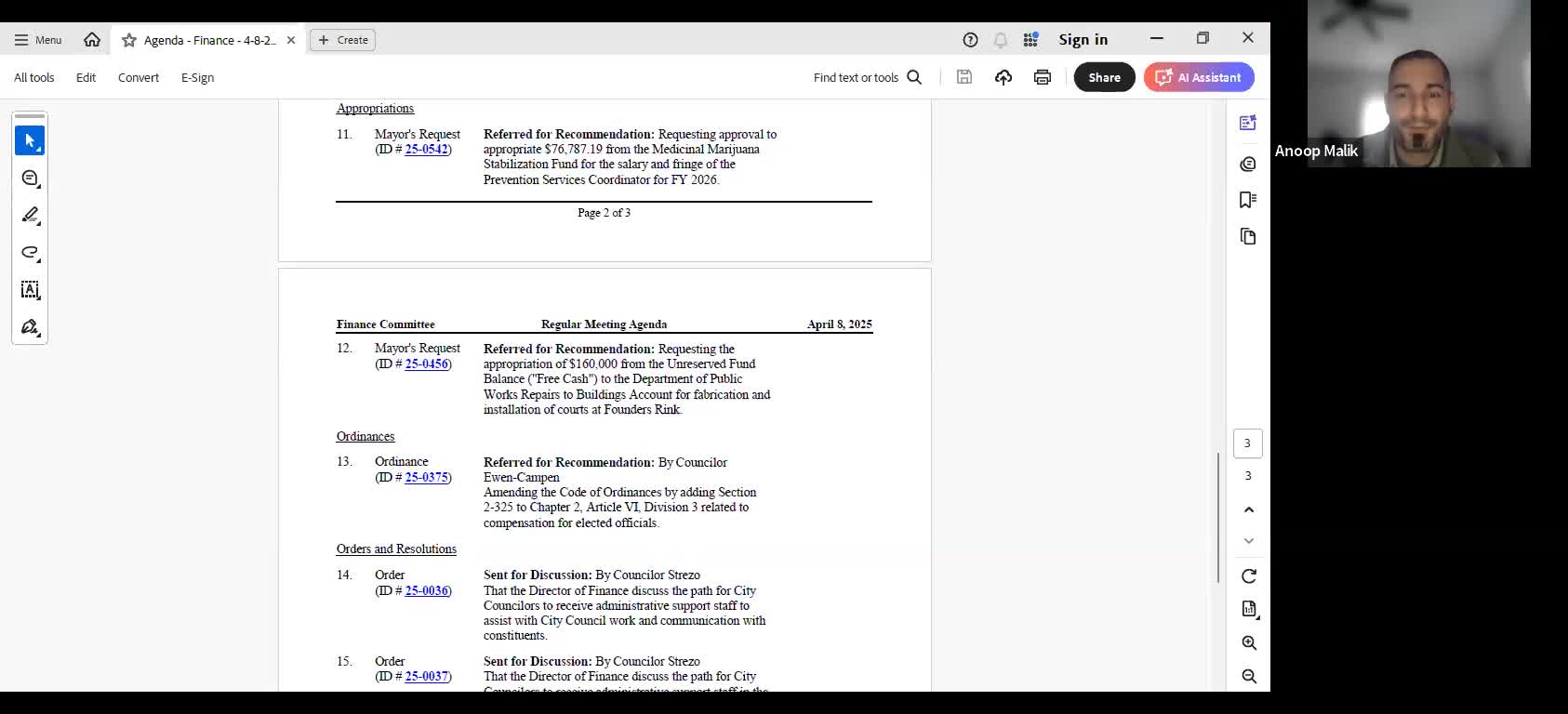Star the Agenda - Finance tab
Viewport: 1568px width, 714px height.
[x=129, y=40]
